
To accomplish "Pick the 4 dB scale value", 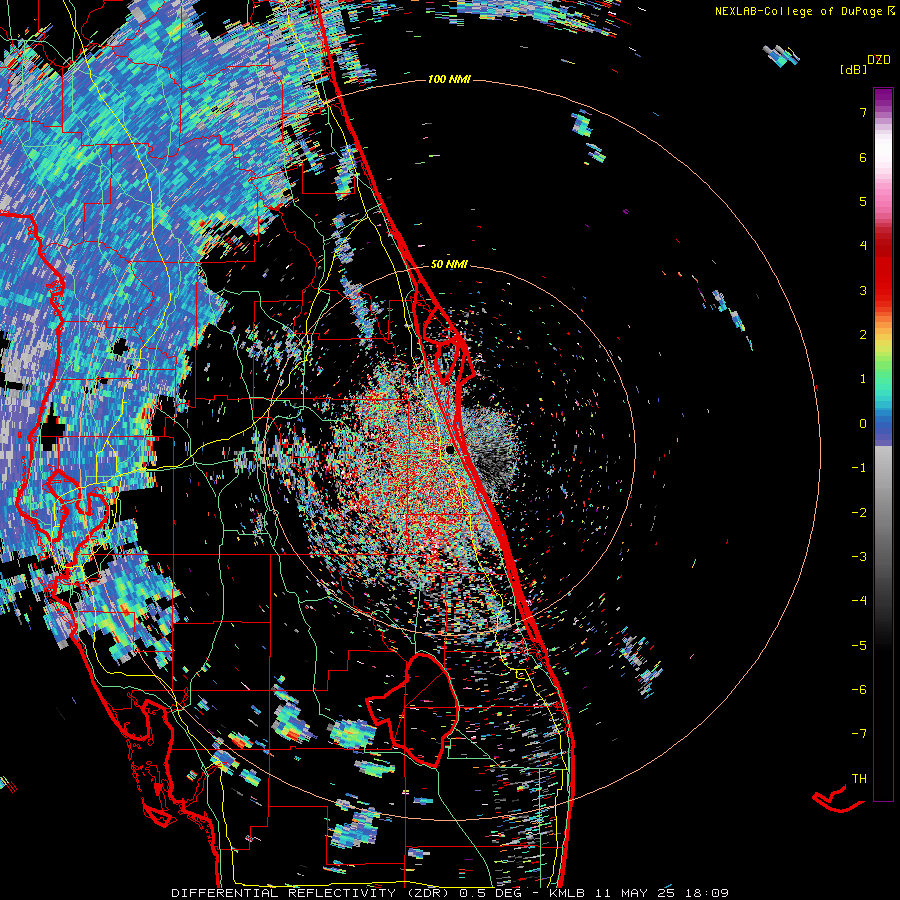I will pyautogui.click(x=863, y=246).
